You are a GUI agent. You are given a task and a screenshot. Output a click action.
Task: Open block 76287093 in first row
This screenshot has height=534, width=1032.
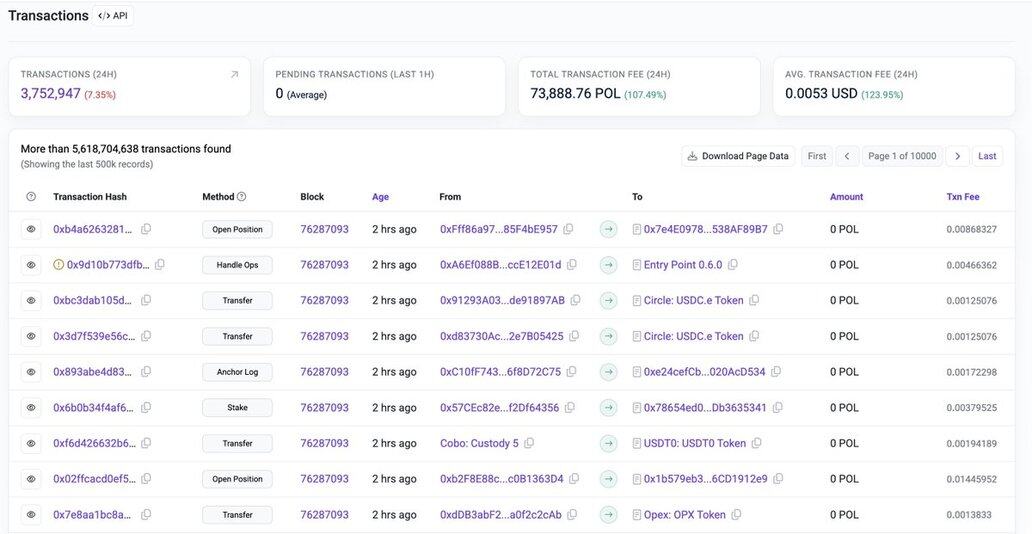click(324, 229)
